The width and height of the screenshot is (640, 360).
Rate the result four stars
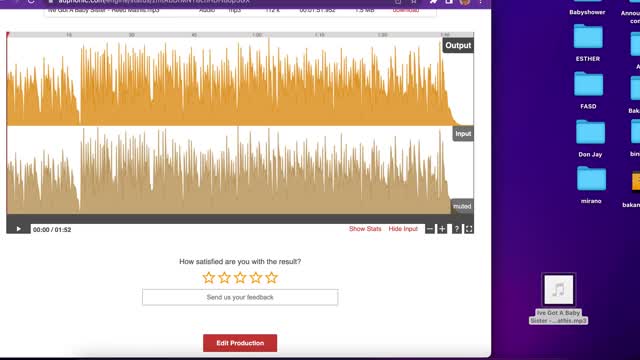[256, 278]
